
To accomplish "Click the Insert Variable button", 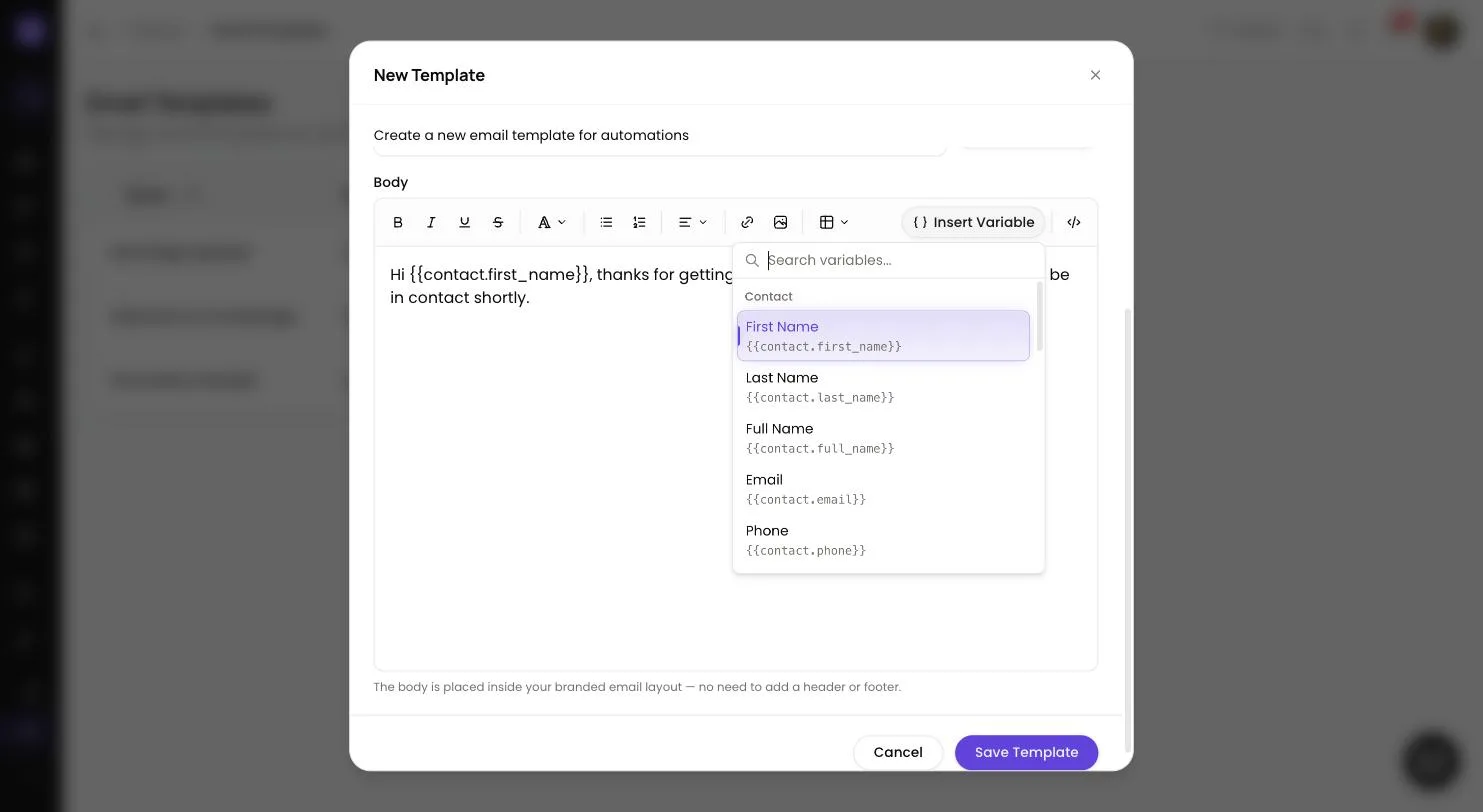I will tap(973, 222).
